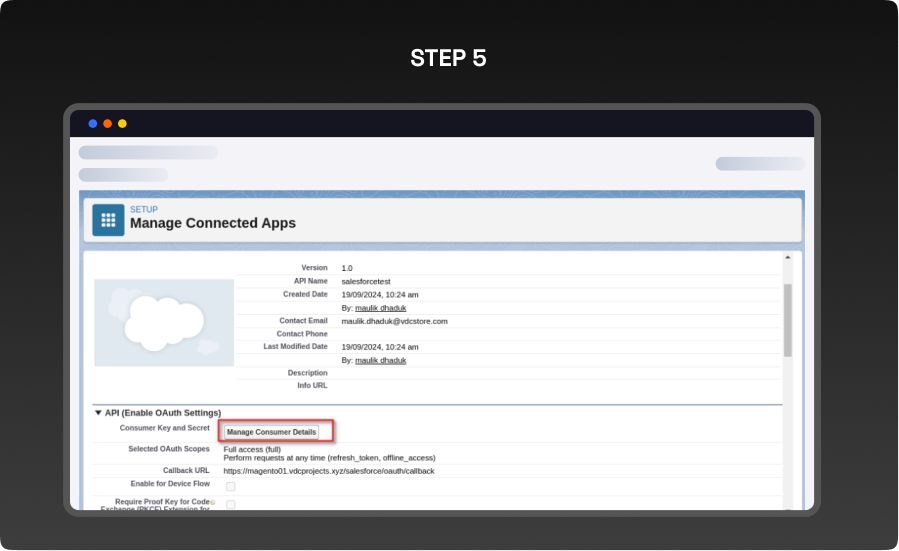Open maulik dhaduk link under Created Date
Image resolution: width=899 pixels, height=551 pixels.
[380, 308]
